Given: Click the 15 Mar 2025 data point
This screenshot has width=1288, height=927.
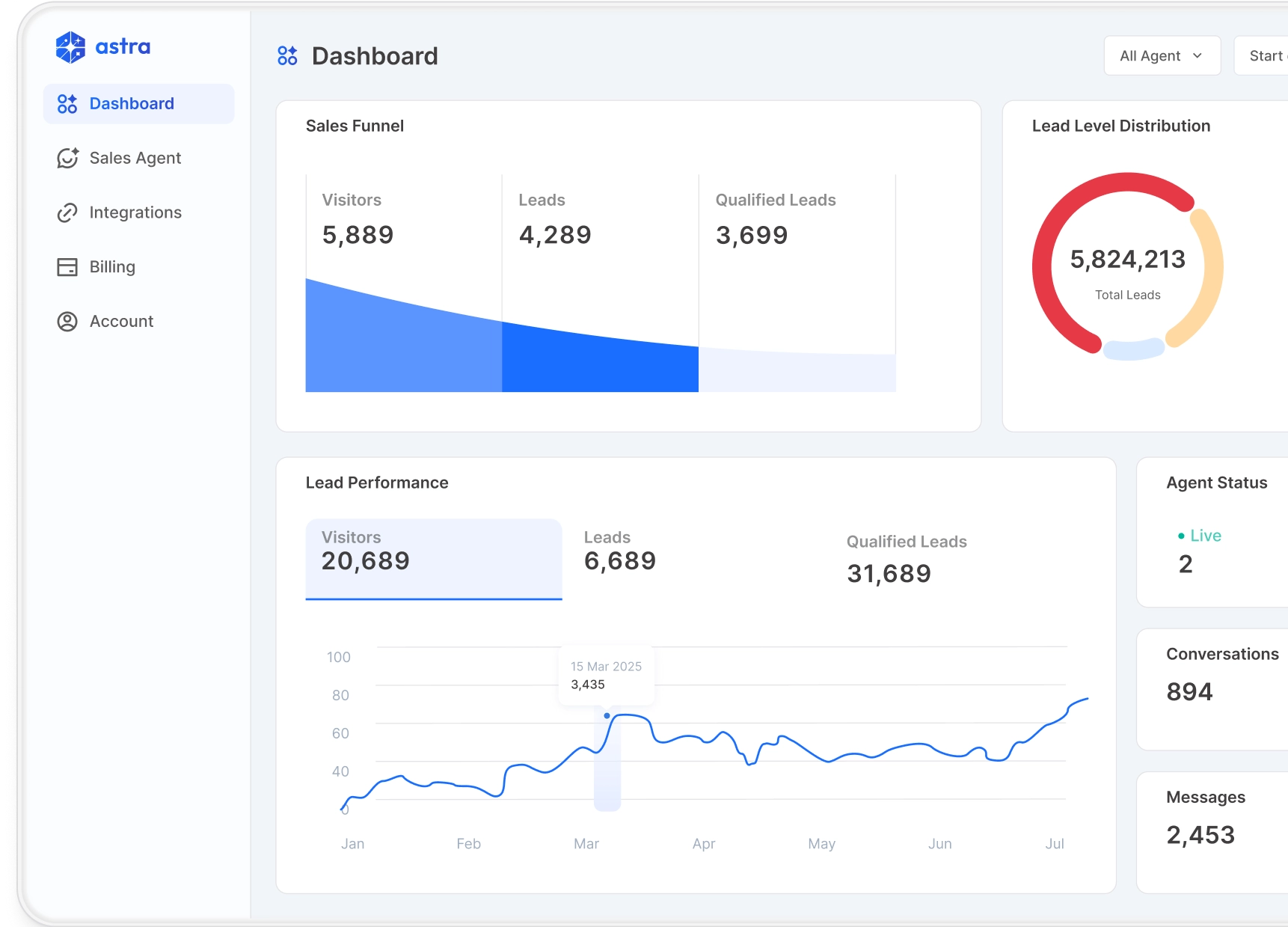Looking at the screenshot, I should tap(607, 716).
